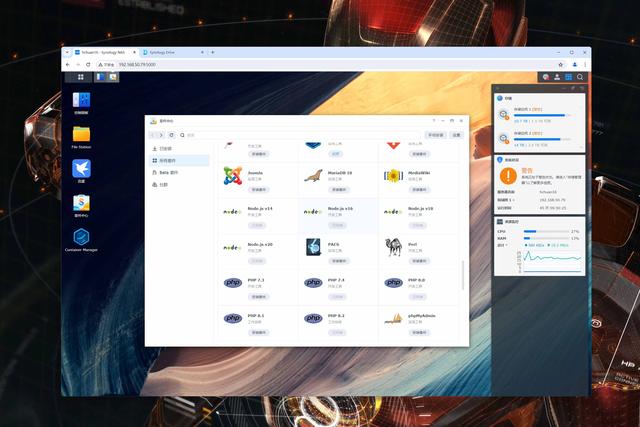Click the Package Center search field
The width and height of the screenshot is (640, 427).
(x=302, y=135)
